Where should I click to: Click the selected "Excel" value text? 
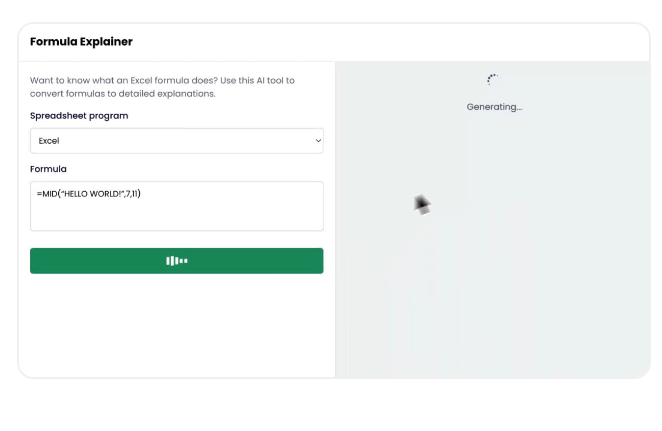point(49,141)
